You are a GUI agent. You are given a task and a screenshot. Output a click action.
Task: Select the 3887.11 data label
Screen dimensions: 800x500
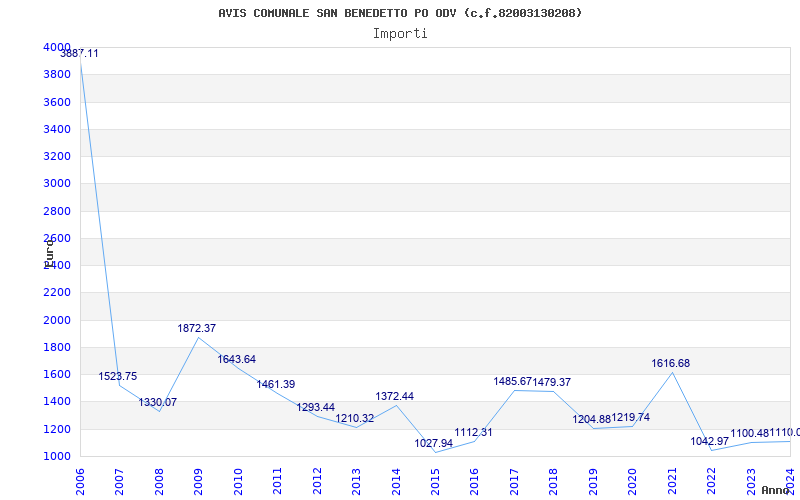pyautogui.click(x=79, y=53)
